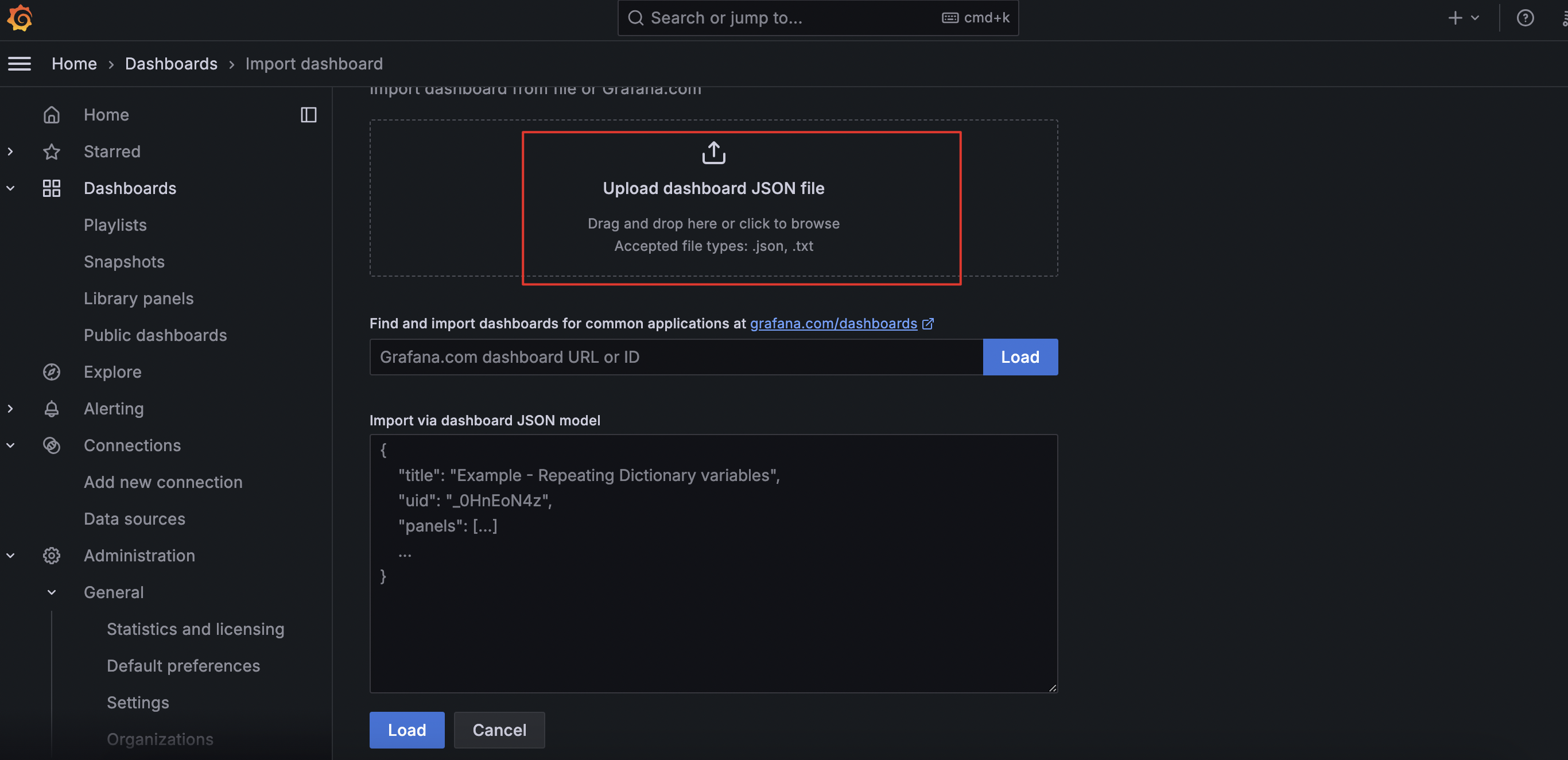The width and height of the screenshot is (1568, 760).
Task: Toggle the hamburger navigation menu
Action: tap(20, 63)
